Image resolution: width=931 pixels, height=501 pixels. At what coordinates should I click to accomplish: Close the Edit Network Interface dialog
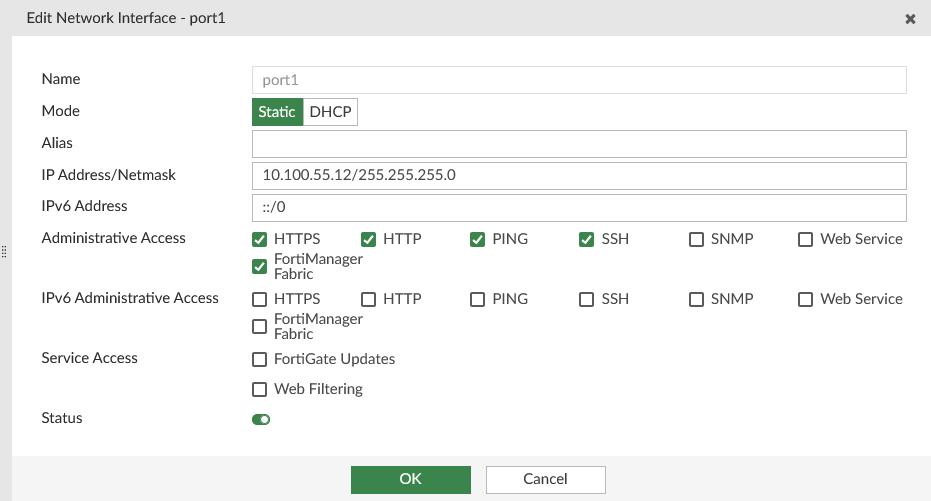pos(910,19)
